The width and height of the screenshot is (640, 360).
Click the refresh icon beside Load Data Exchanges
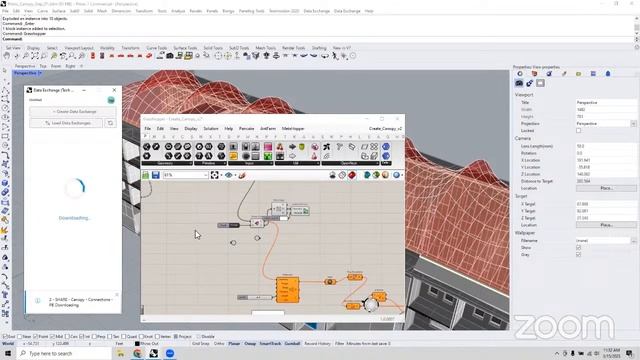pos(110,123)
